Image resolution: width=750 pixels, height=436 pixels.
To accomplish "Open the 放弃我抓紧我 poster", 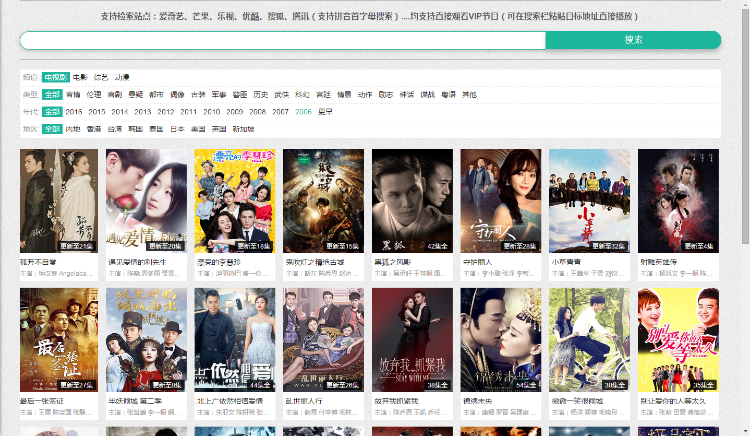I will point(412,340).
